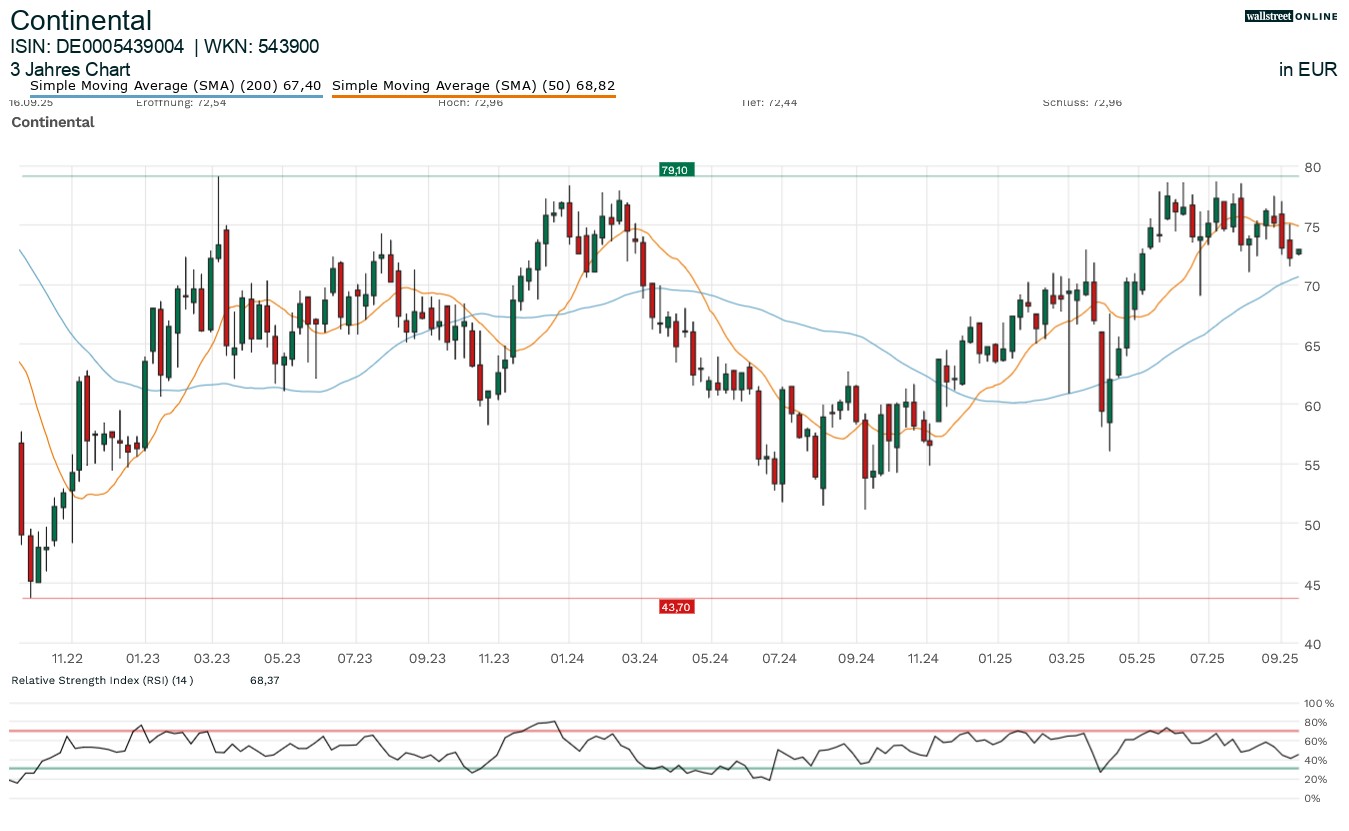Viewport: 1349px width, 831px height.
Task: Click the 16.09.25 date label
Action: pos(30,102)
